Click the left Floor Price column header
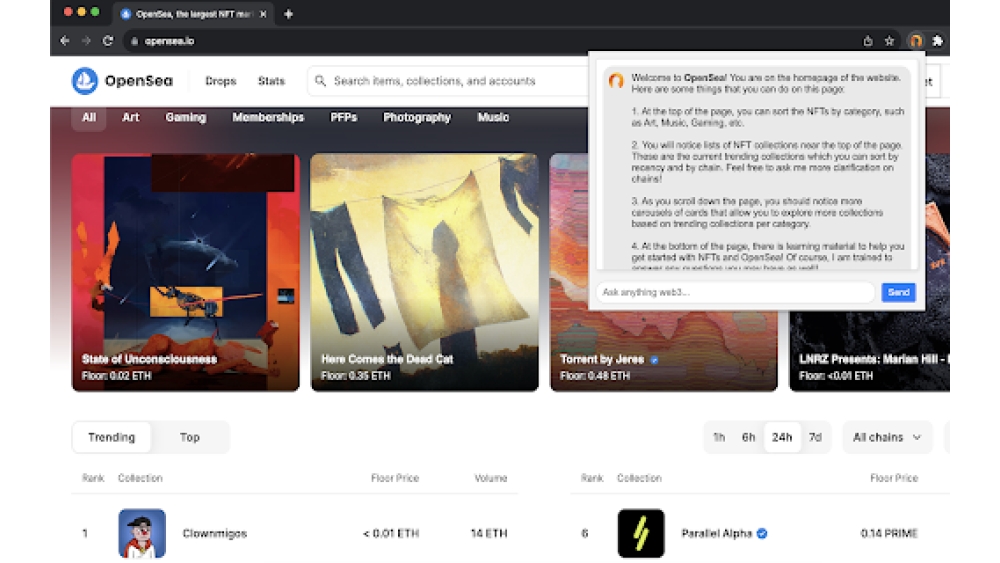This screenshot has height=563, width=1000. 395,478
